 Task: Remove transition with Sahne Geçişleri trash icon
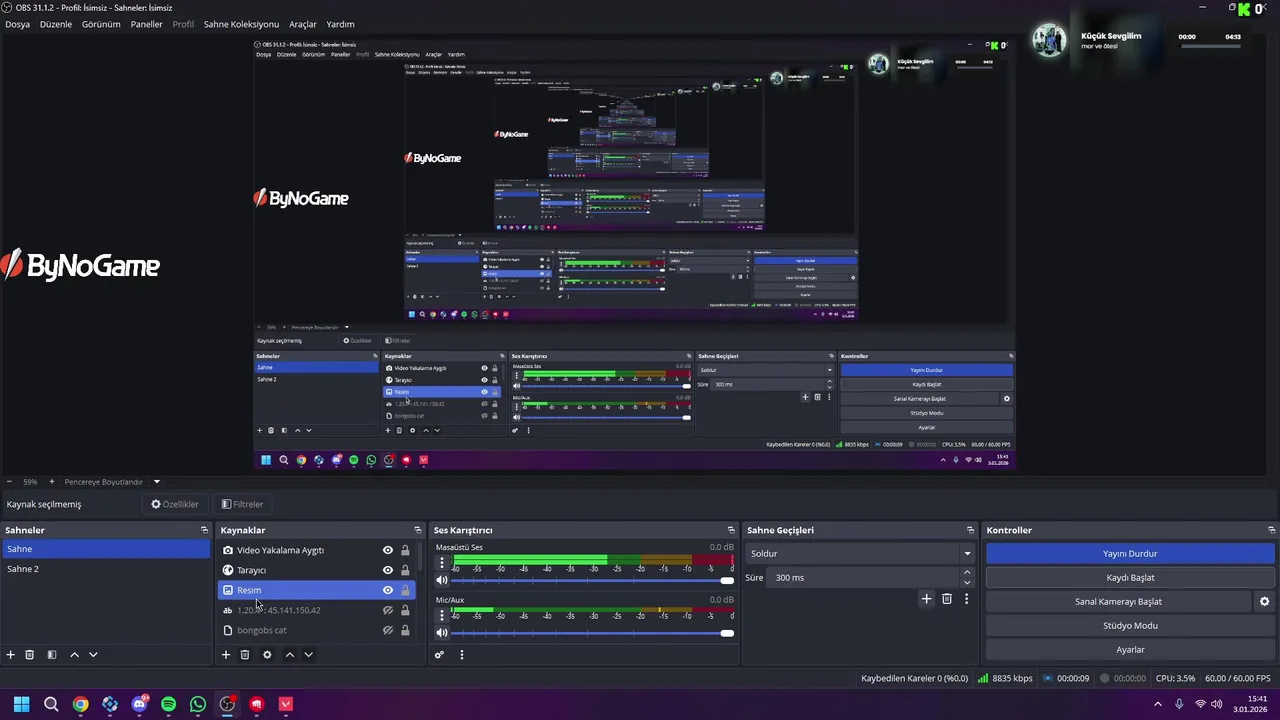pyautogui.click(x=947, y=599)
